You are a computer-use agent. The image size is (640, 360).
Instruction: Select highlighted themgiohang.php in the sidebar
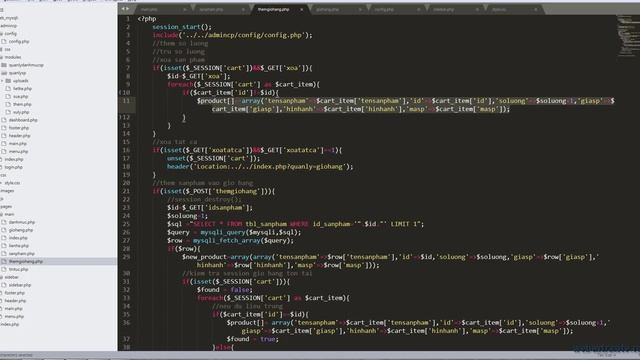26,261
